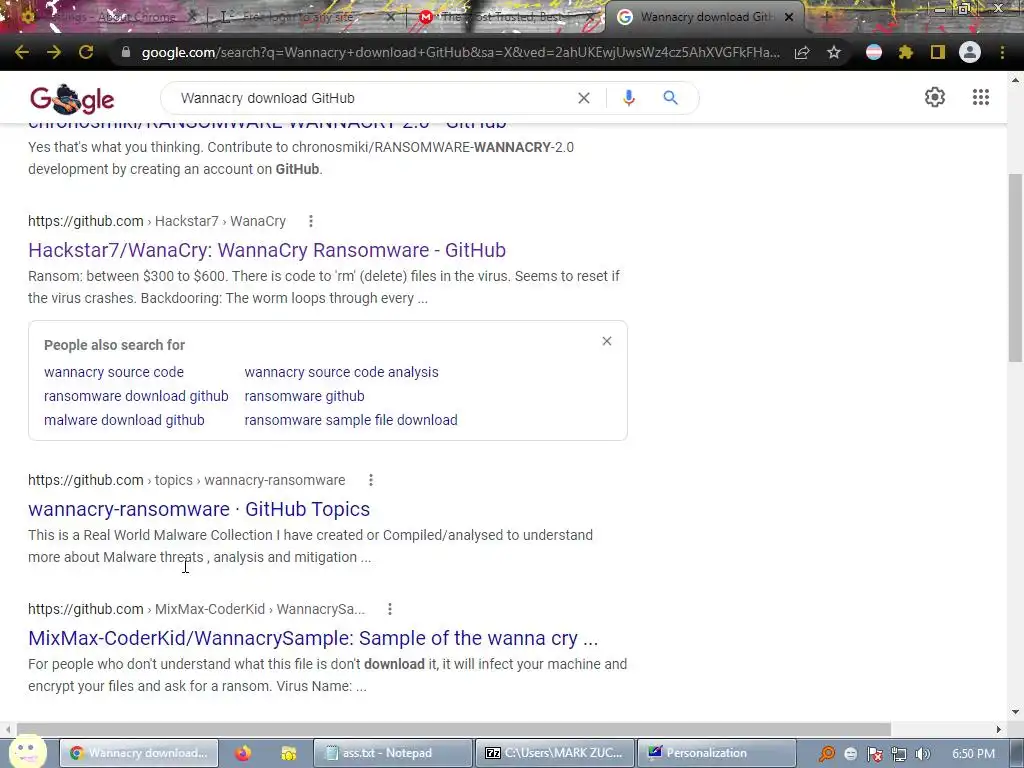Click the magnifier tray icon
Image resolution: width=1024 pixels, height=768 pixels.
(x=827, y=754)
